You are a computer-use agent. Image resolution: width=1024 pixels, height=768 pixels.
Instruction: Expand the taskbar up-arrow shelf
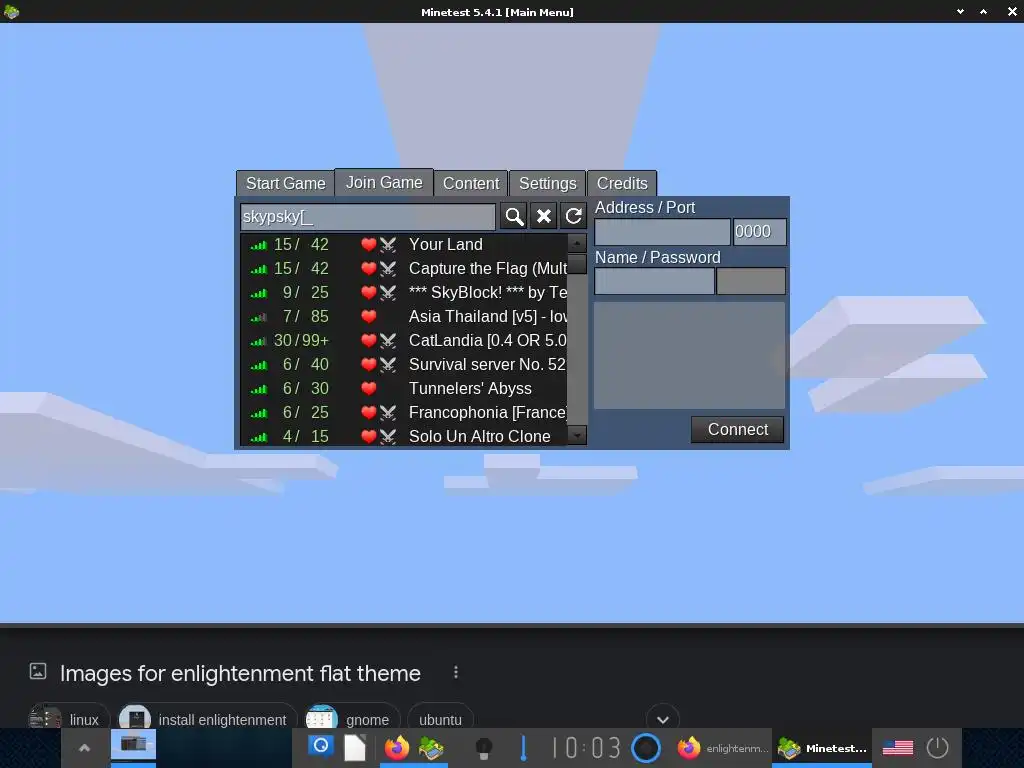point(84,748)
